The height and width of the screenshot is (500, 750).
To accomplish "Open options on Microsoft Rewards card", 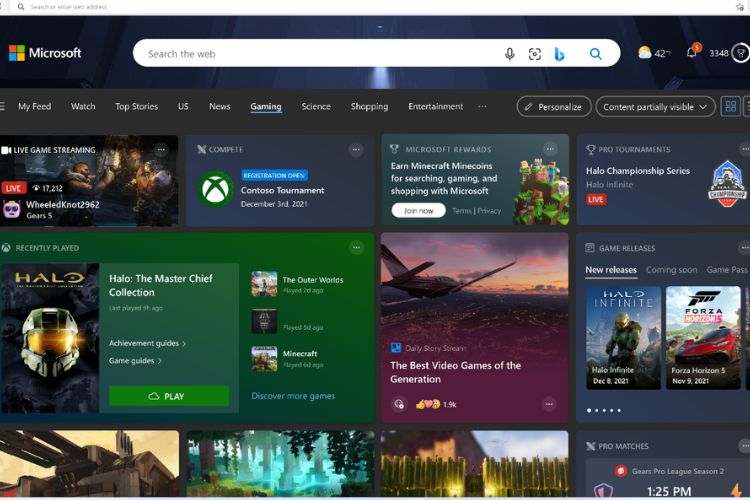I will click(x=551, y=149).
